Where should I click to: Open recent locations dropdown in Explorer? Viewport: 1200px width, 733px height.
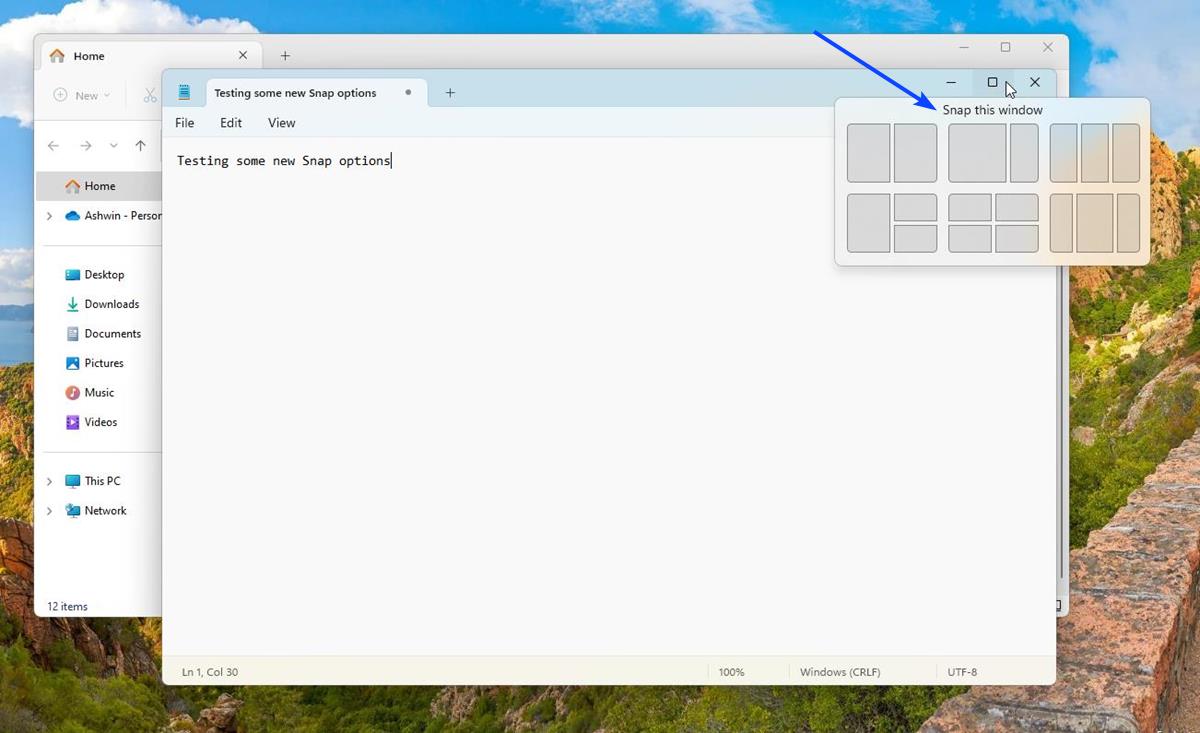coord(113,146)
